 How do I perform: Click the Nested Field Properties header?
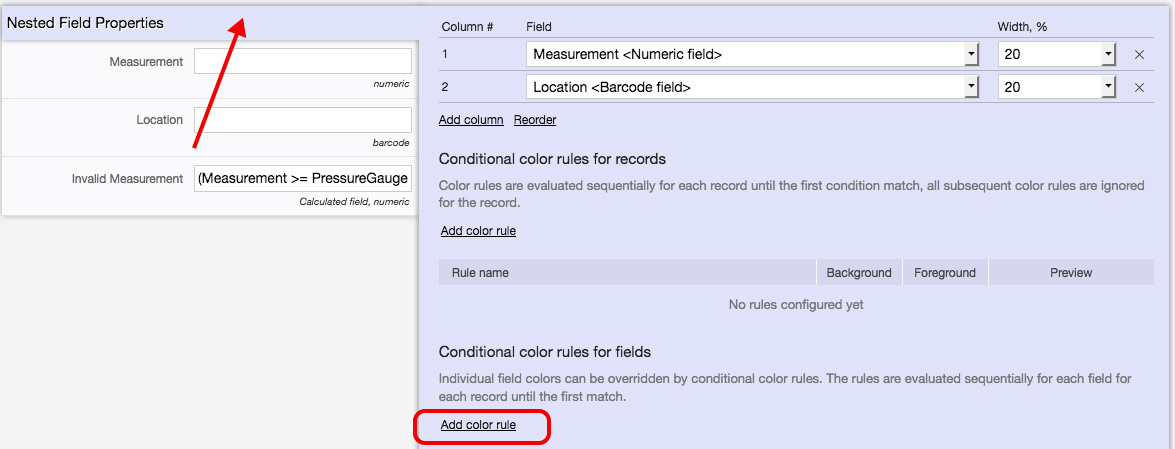86,22
